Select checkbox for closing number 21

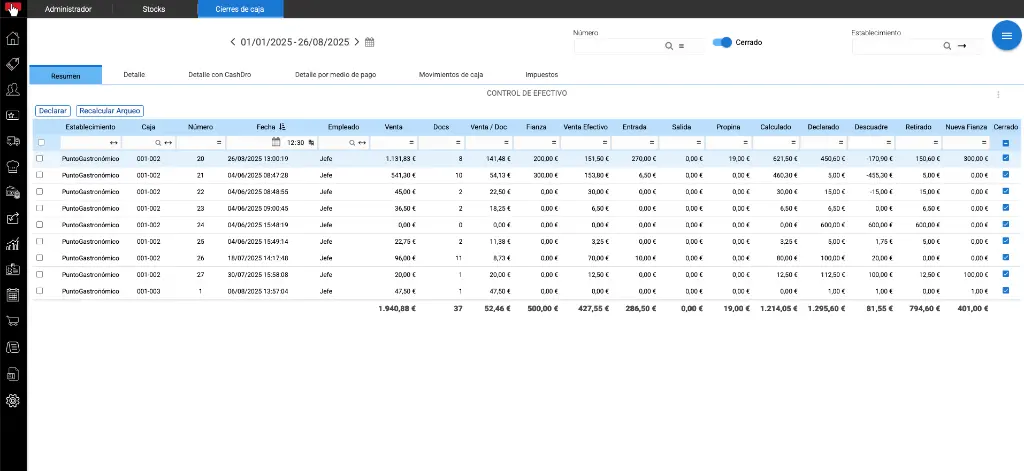coord(40,175)
